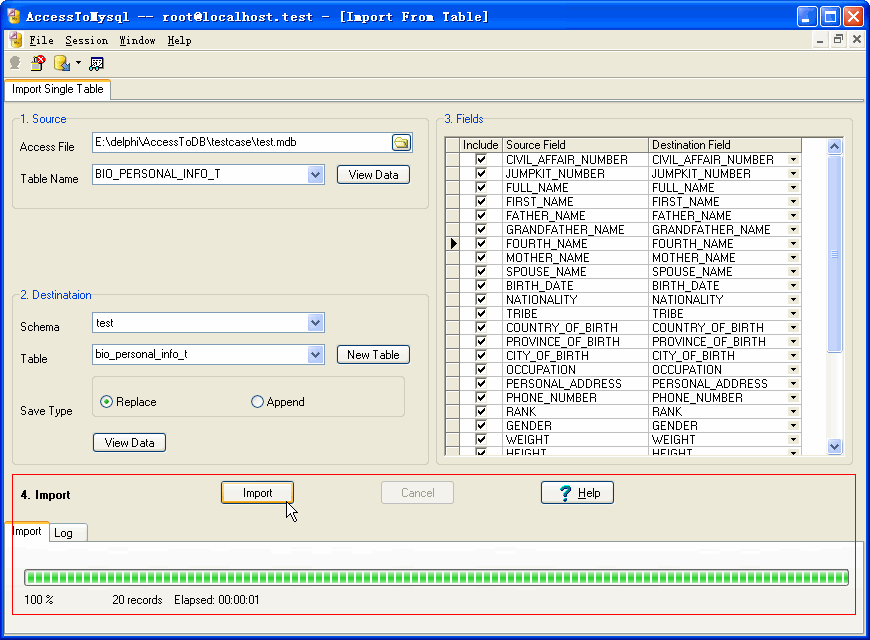Click the database import toolbar icon
The height and width of the screenshot is (640, 870).
pyautogui.click(x=62, y=63)
